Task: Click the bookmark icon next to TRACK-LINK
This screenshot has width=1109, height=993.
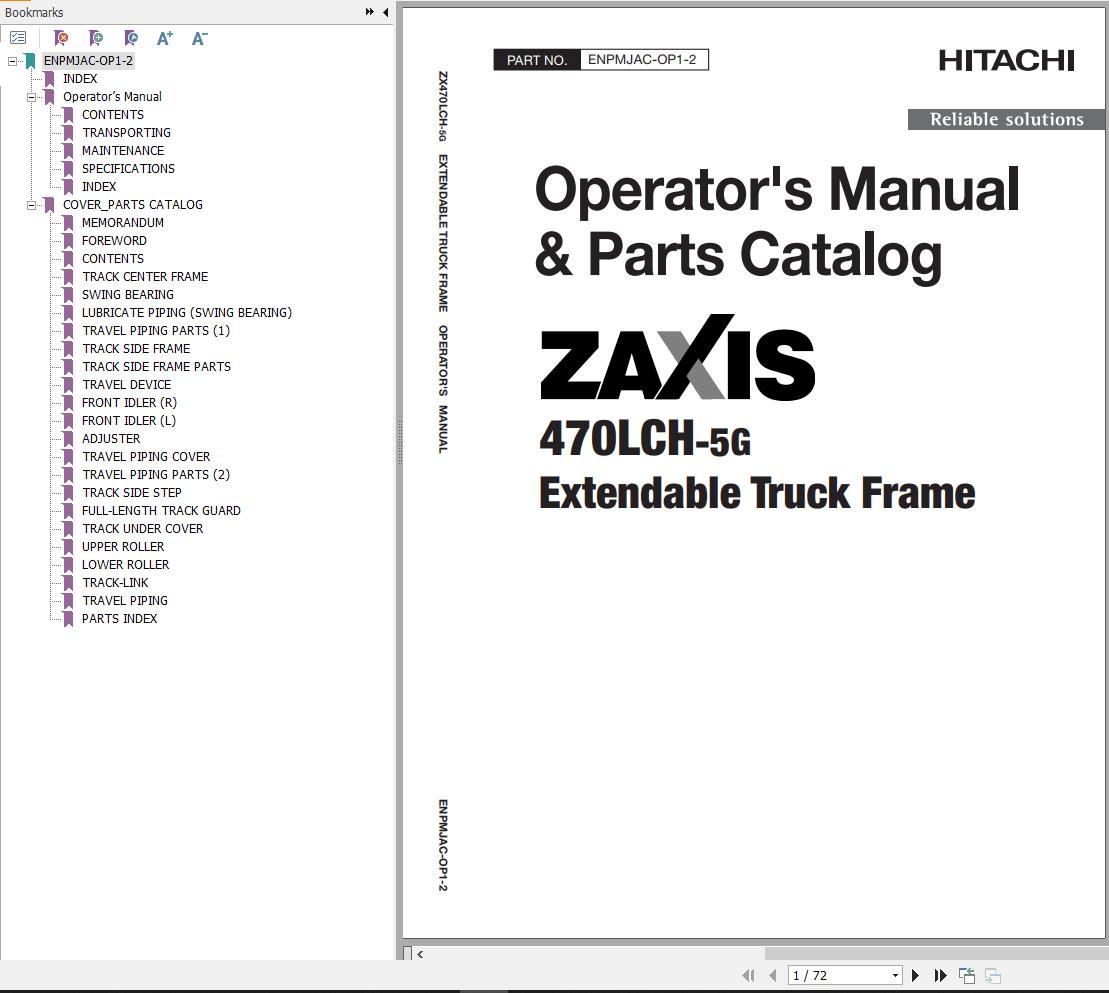Action: pyautogui.click(x=69, y=583)
